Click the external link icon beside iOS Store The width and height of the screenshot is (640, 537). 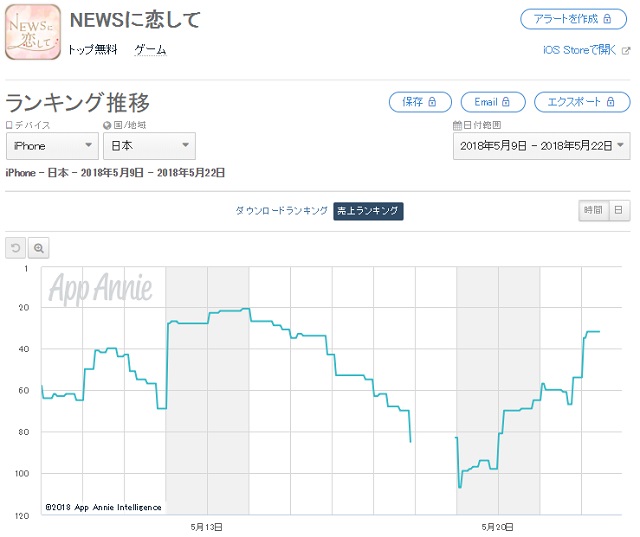[626, 50]
